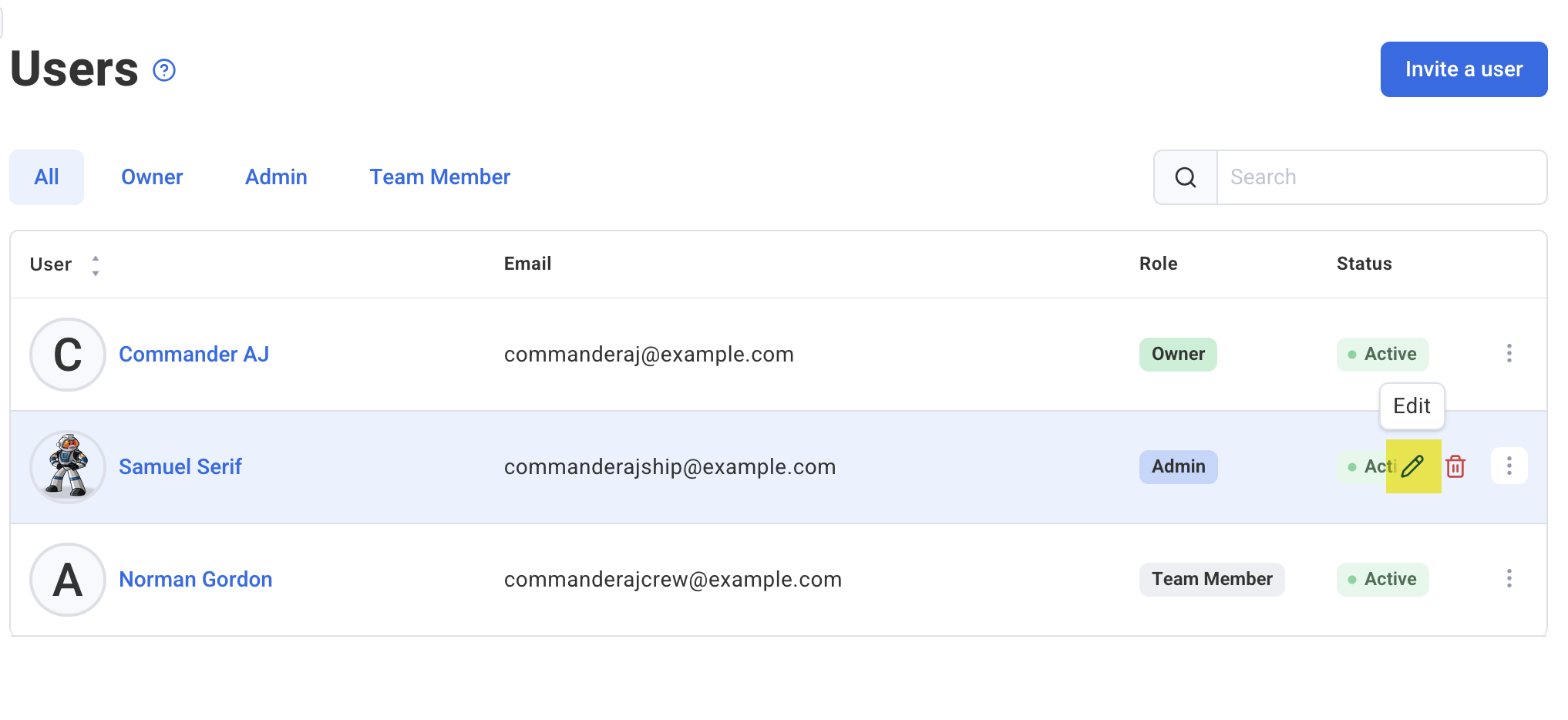Click the Owner role badge
This screenshot has width=1568, height=720.
1178,355
